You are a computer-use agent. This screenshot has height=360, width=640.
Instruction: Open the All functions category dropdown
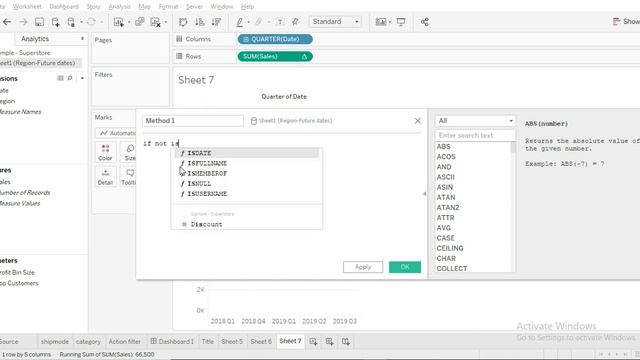(475, 121)
